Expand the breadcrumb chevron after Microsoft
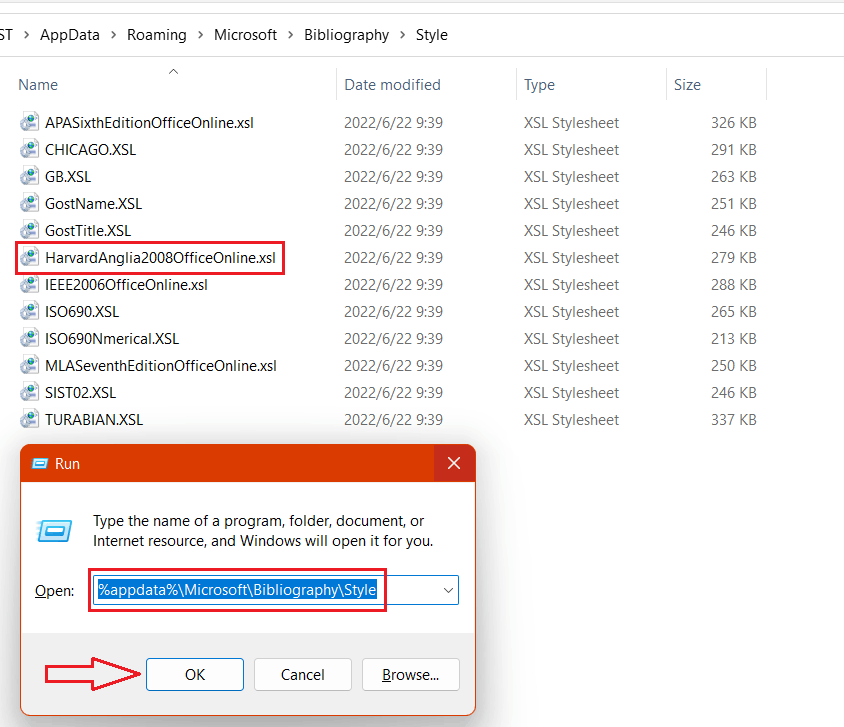The width and height of the screenshot is (844, 727). point(291,35)
